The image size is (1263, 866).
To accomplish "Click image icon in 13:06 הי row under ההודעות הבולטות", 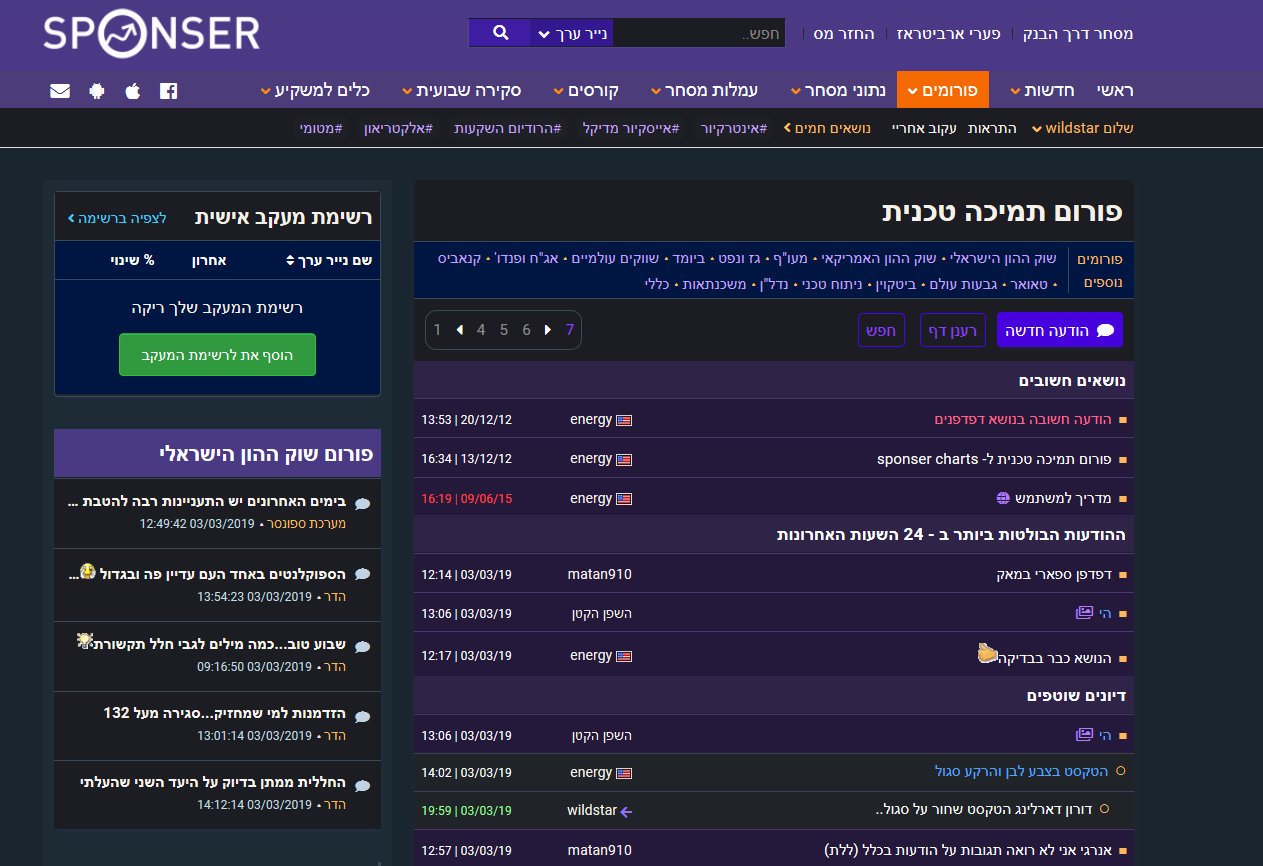I will click(x=1083, y=612).
